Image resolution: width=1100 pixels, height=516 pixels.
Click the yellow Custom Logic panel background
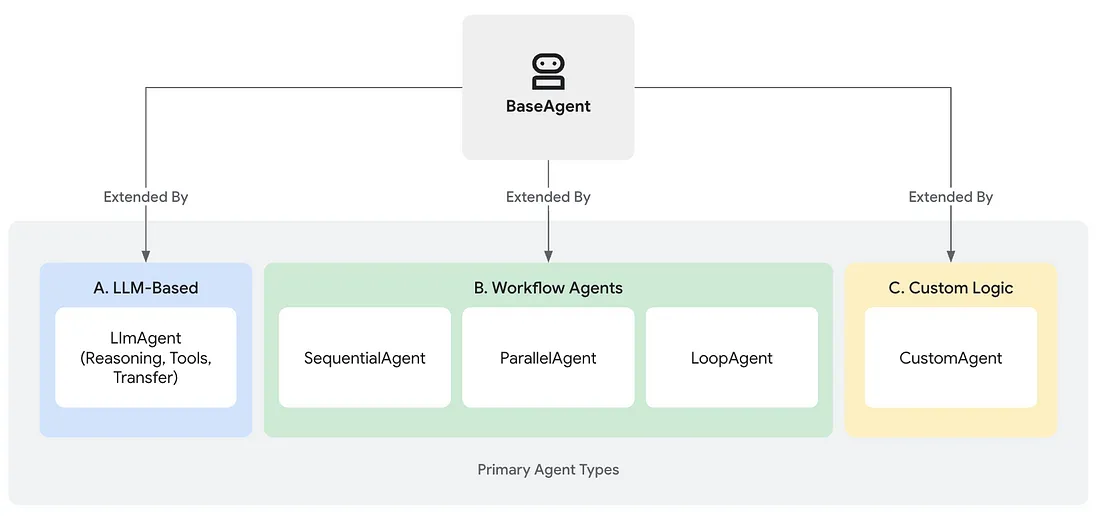(951, 423)
